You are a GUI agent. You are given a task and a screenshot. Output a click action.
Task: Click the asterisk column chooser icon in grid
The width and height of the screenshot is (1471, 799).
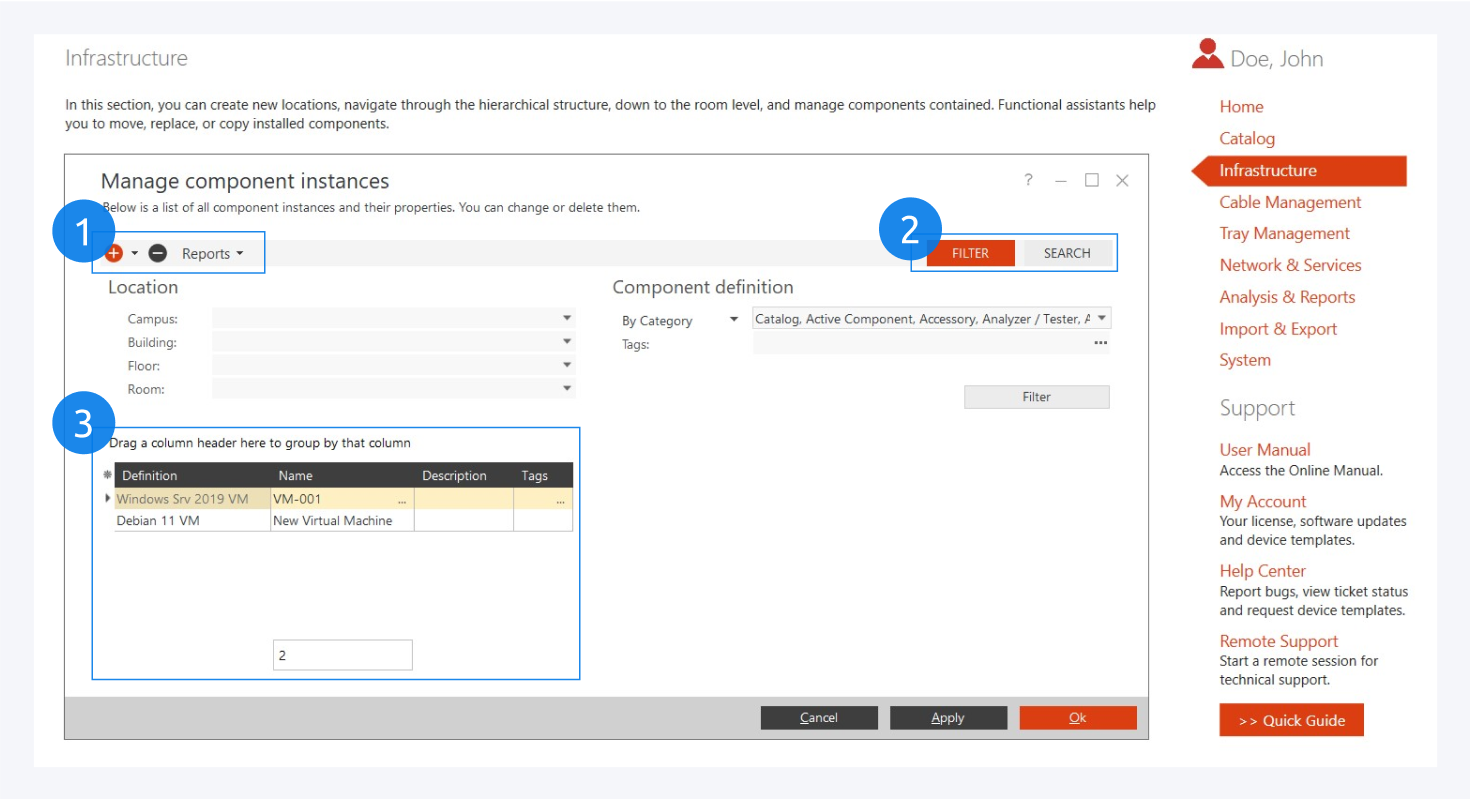click(x=108, y=476)
